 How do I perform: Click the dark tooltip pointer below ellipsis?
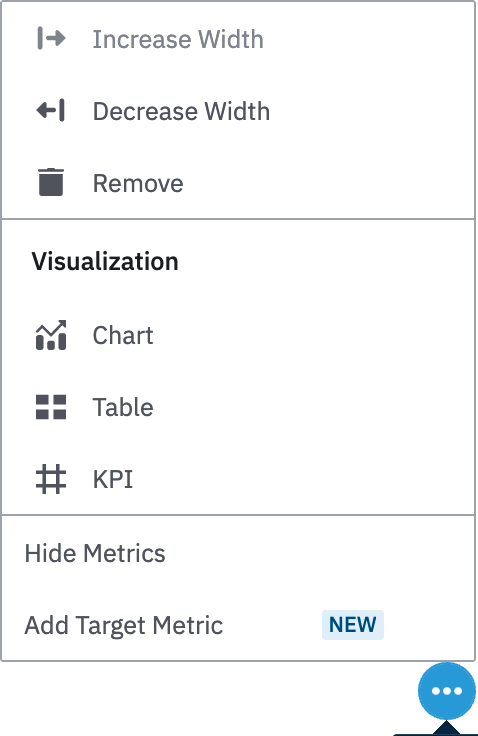[445, 728]
